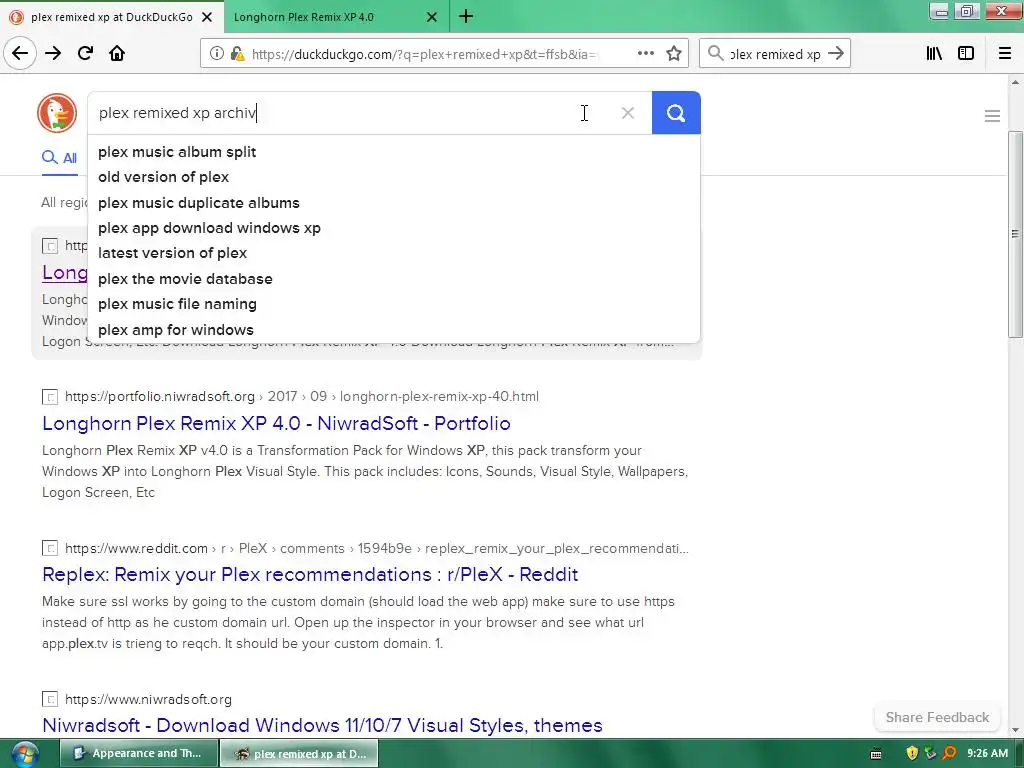Click the security shield tray icon
Image resolution: width=1024 pixels, height=768 pixels.
[912, 753]
